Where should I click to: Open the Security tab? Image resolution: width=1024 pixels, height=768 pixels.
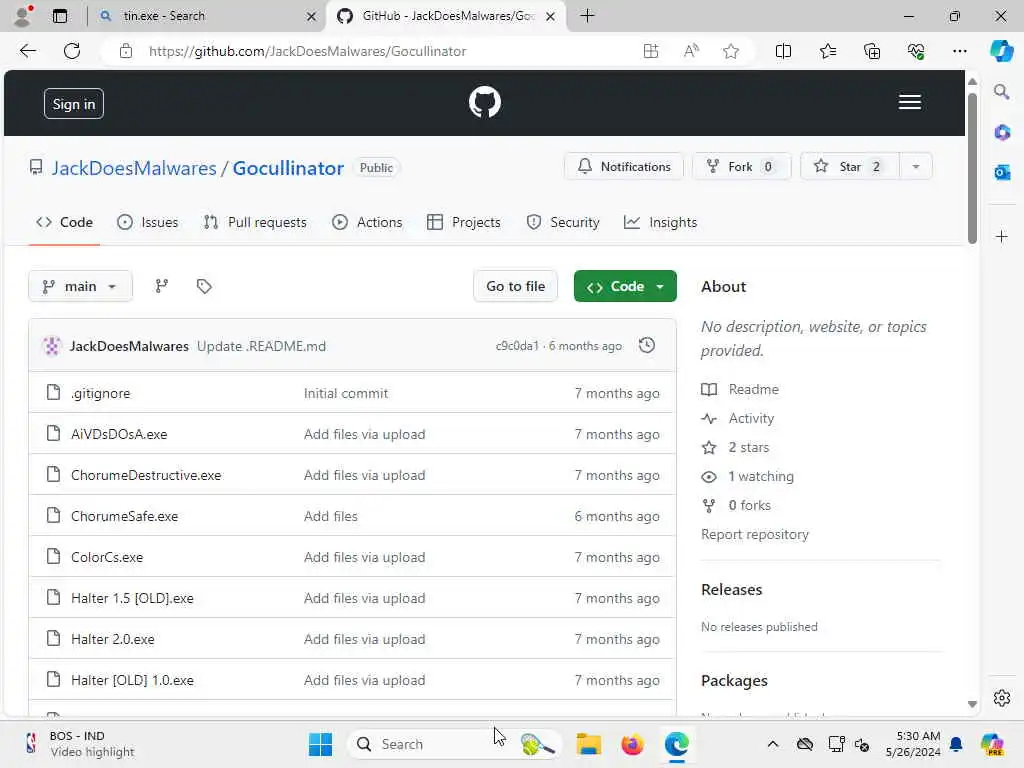tap(563, 222)
